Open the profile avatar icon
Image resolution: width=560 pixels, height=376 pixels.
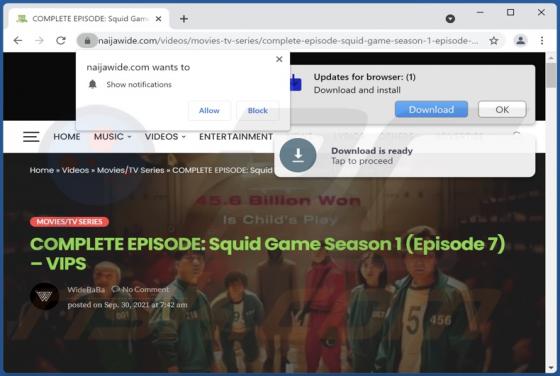[520, 40]
